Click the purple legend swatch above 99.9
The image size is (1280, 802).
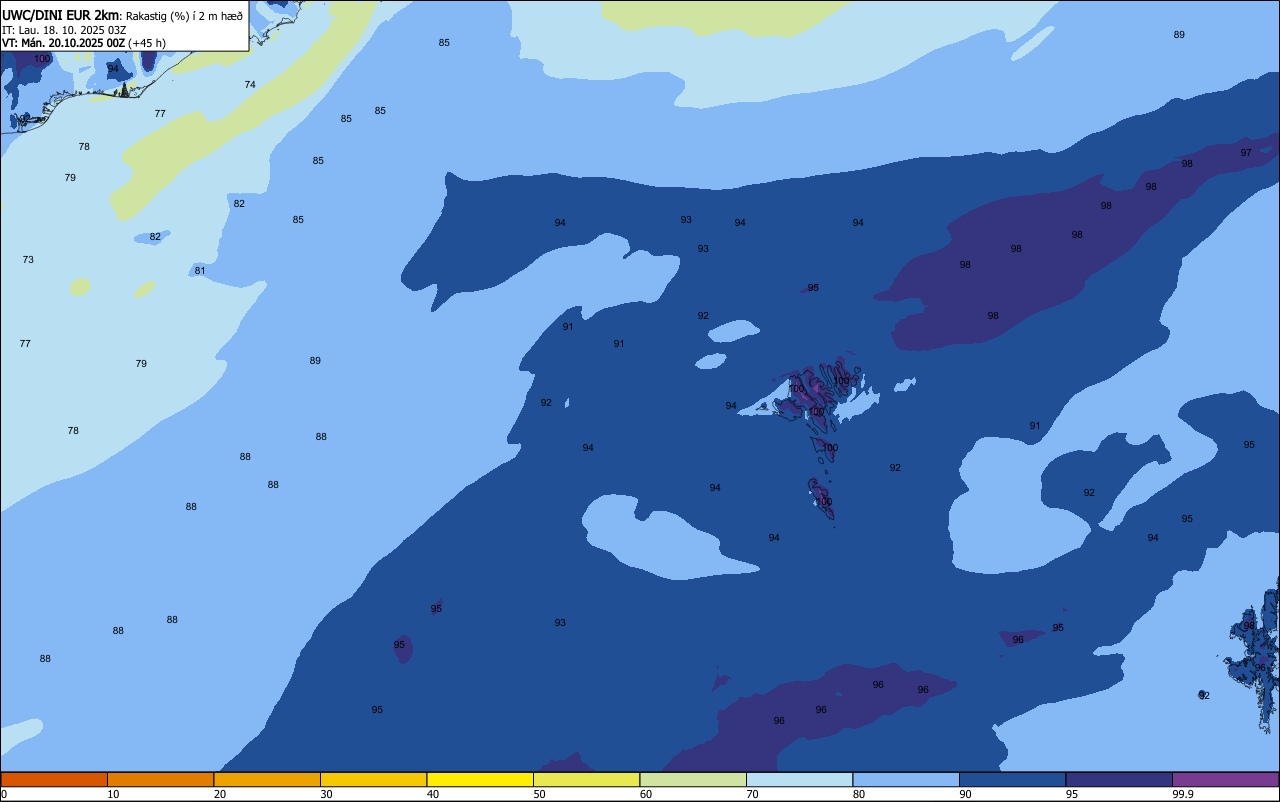pyautogui.click(x=1225, y=779)
